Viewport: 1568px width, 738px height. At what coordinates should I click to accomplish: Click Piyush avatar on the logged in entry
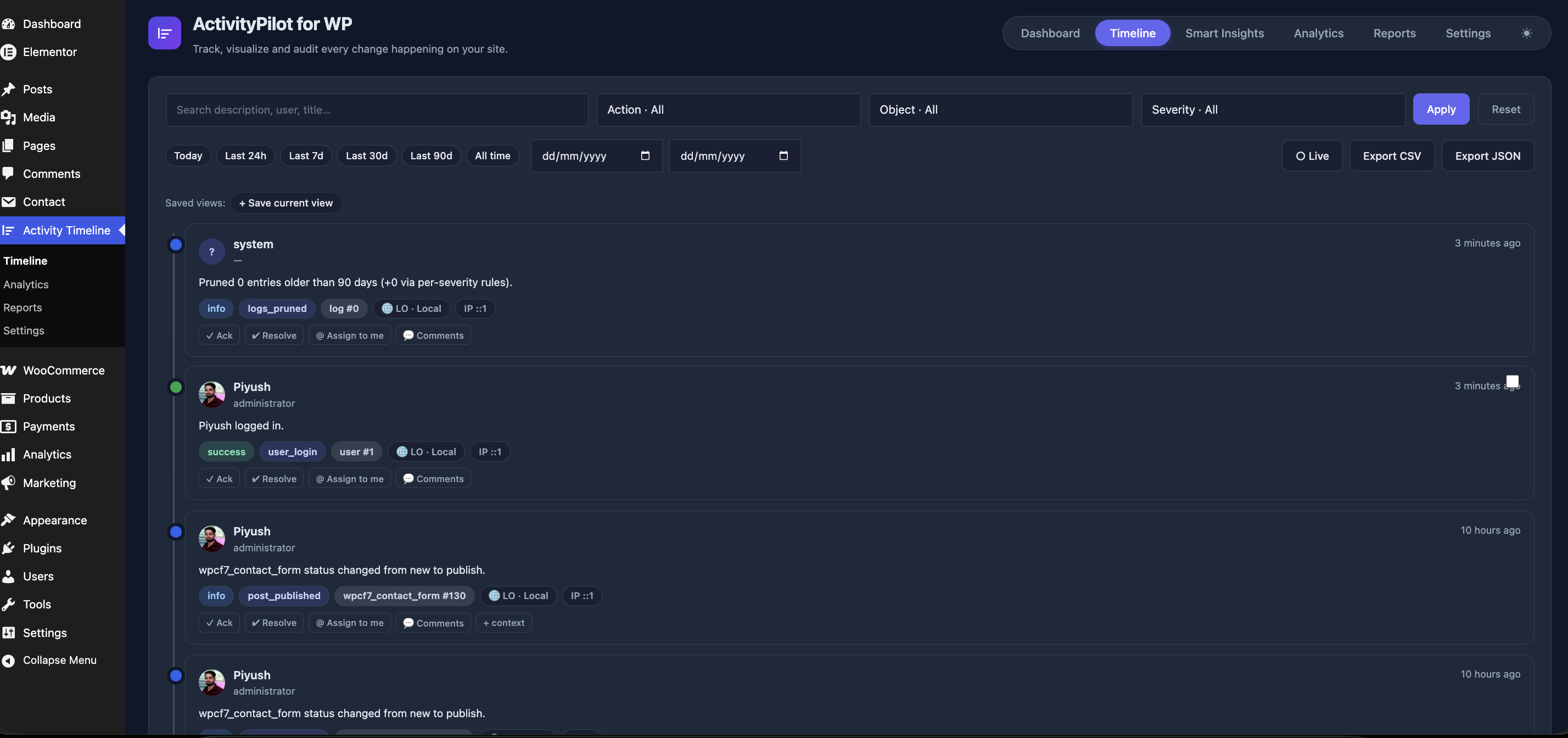point(212,395)
